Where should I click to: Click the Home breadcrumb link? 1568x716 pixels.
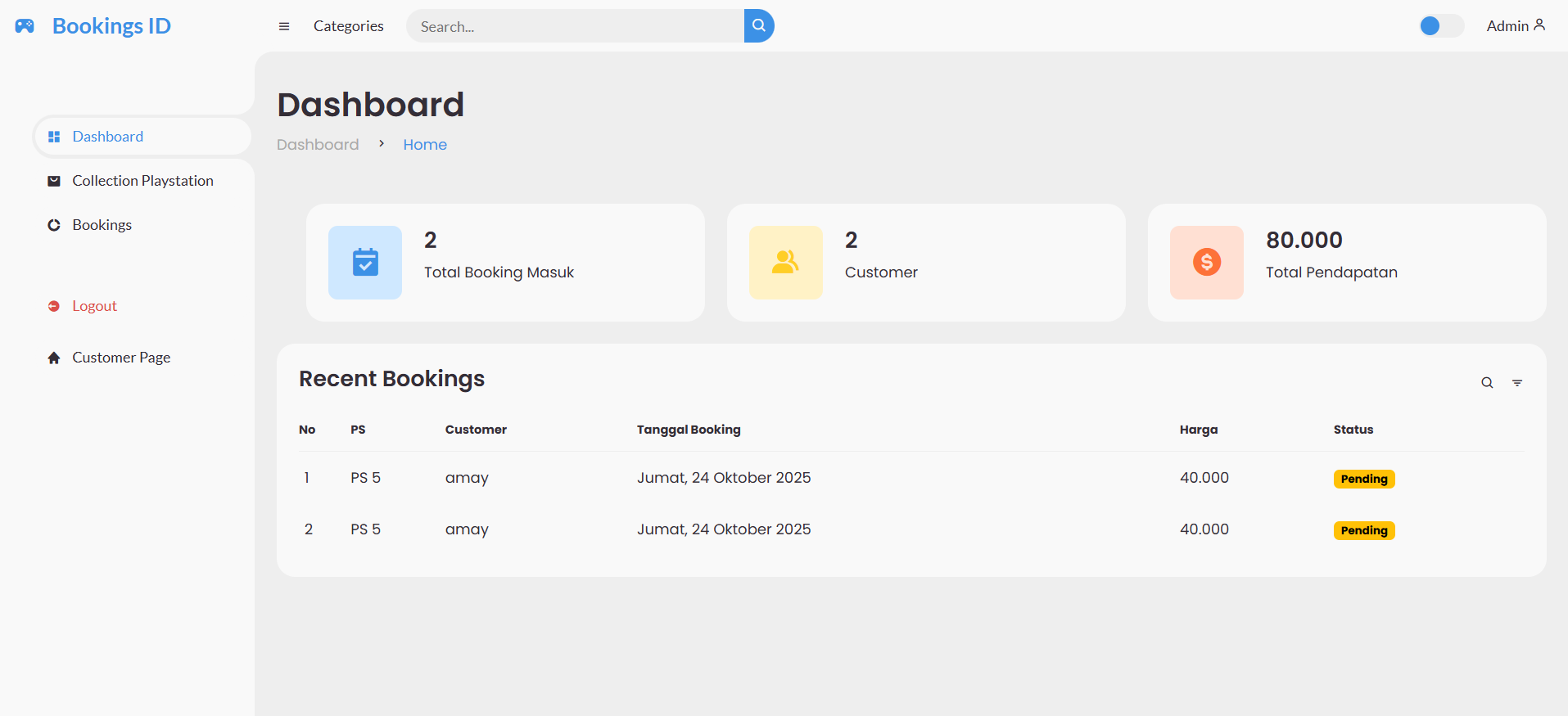424,145
